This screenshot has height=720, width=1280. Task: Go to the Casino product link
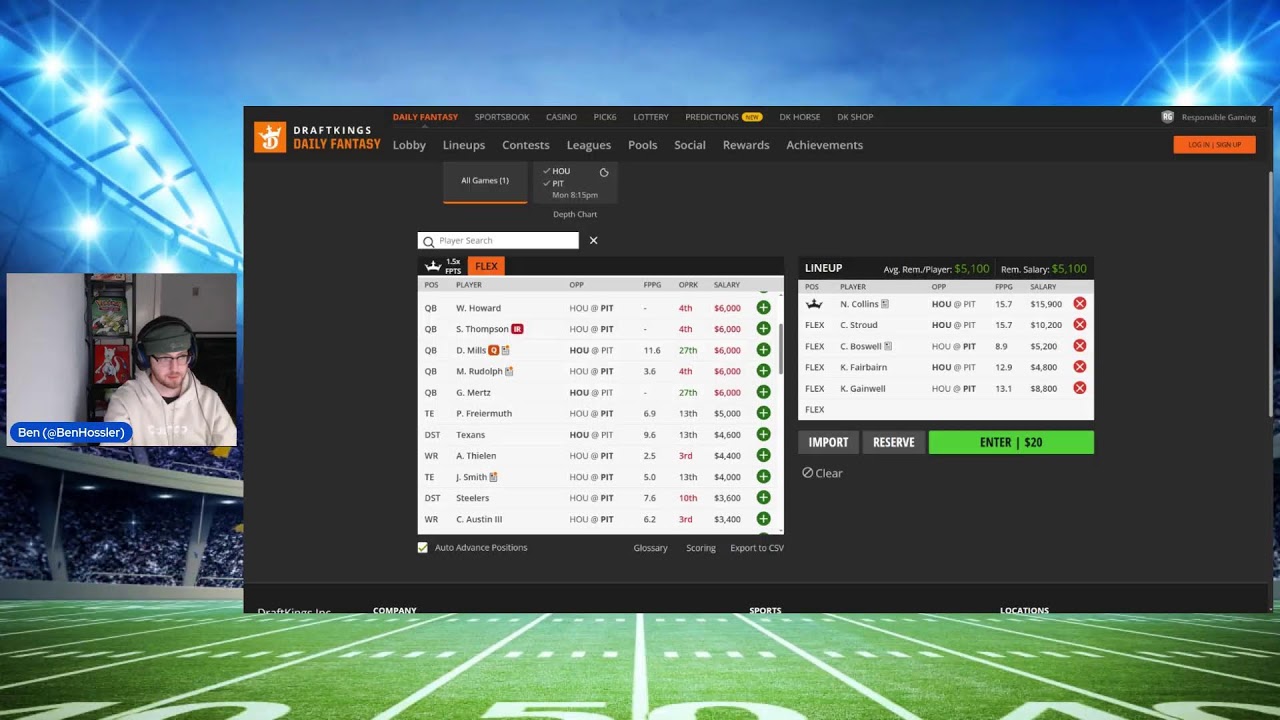561,117
